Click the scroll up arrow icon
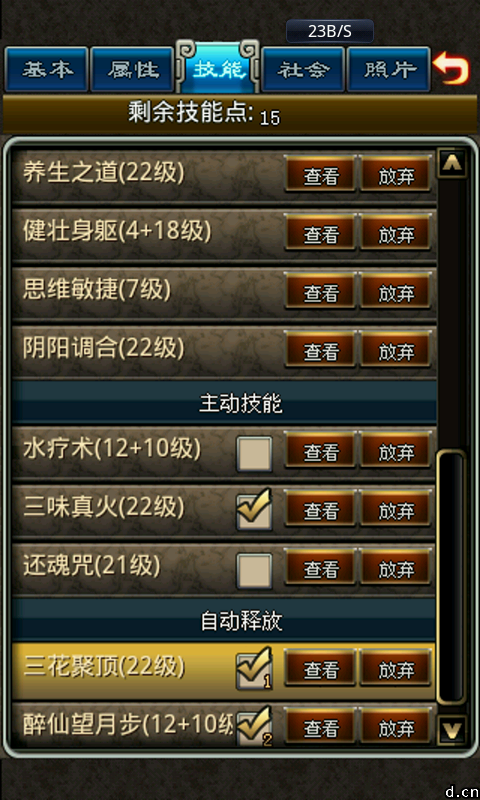Image resolution: width=480 pixels, height=800 pixels. click(x=452, y=163)
